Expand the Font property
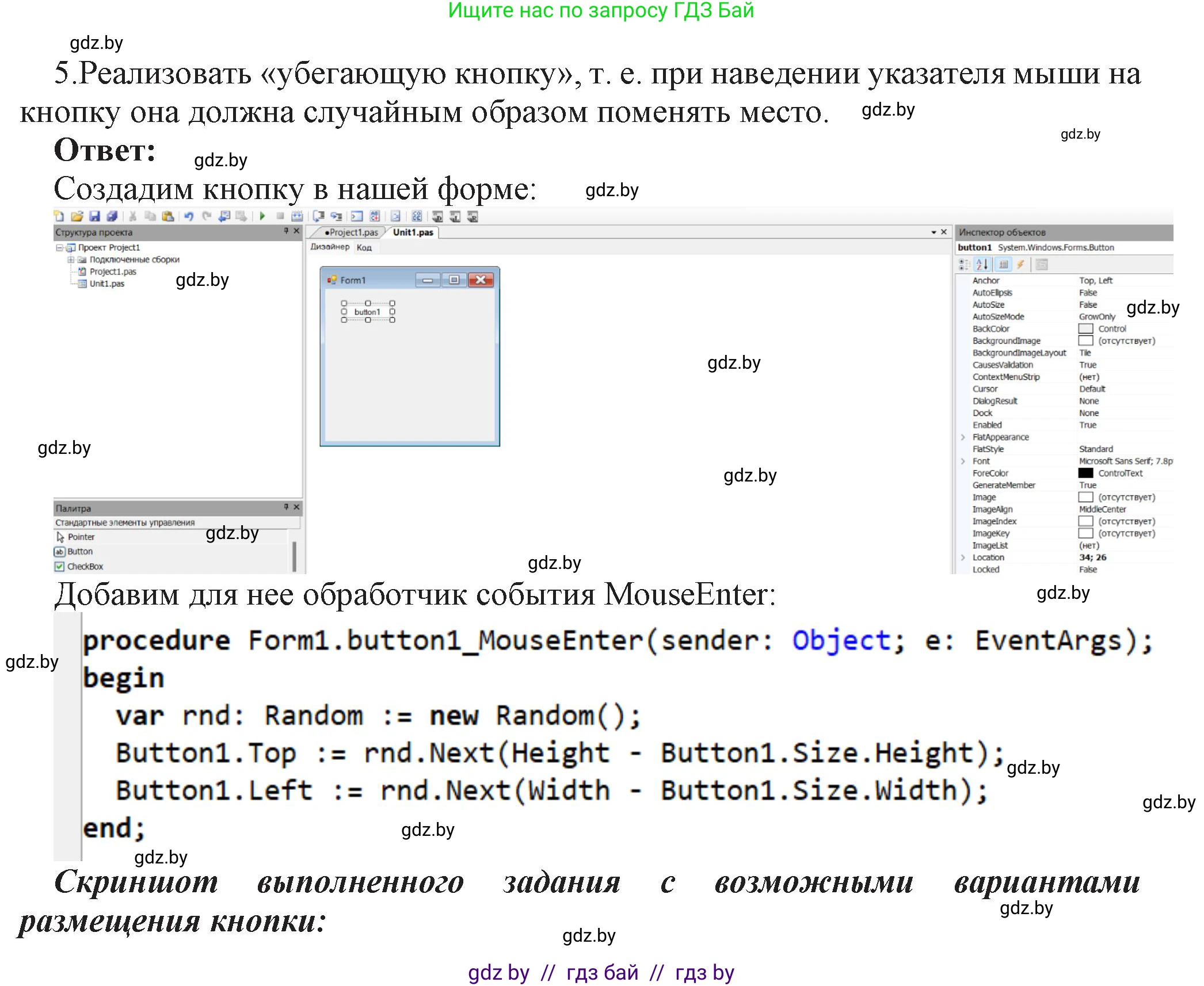Viewport: 1204px width, 986px height. [963, 461]
